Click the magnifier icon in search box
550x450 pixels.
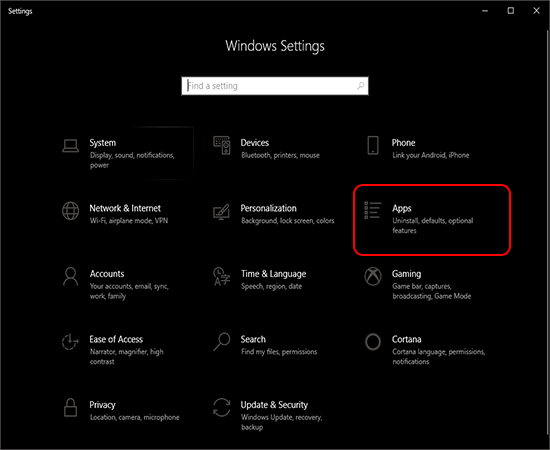(x=360, y=86)
